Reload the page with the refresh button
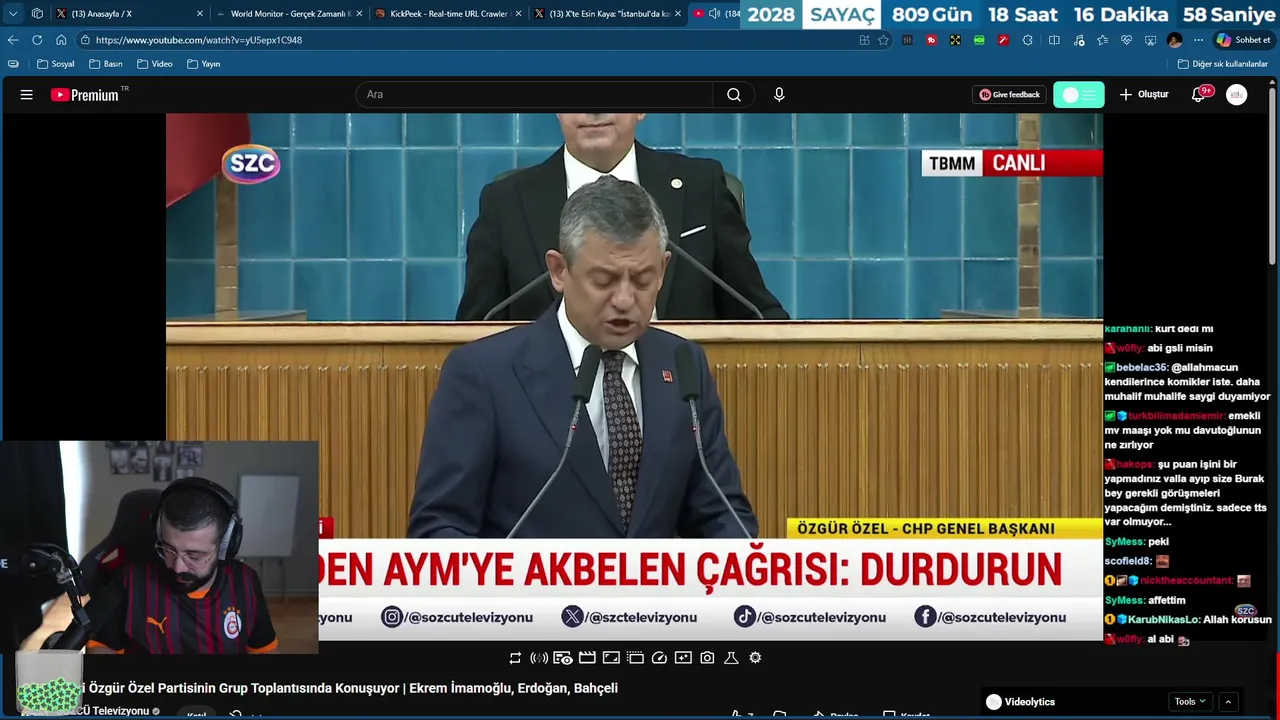Viewport: 1280px width, 720px height. coord(37,40)
